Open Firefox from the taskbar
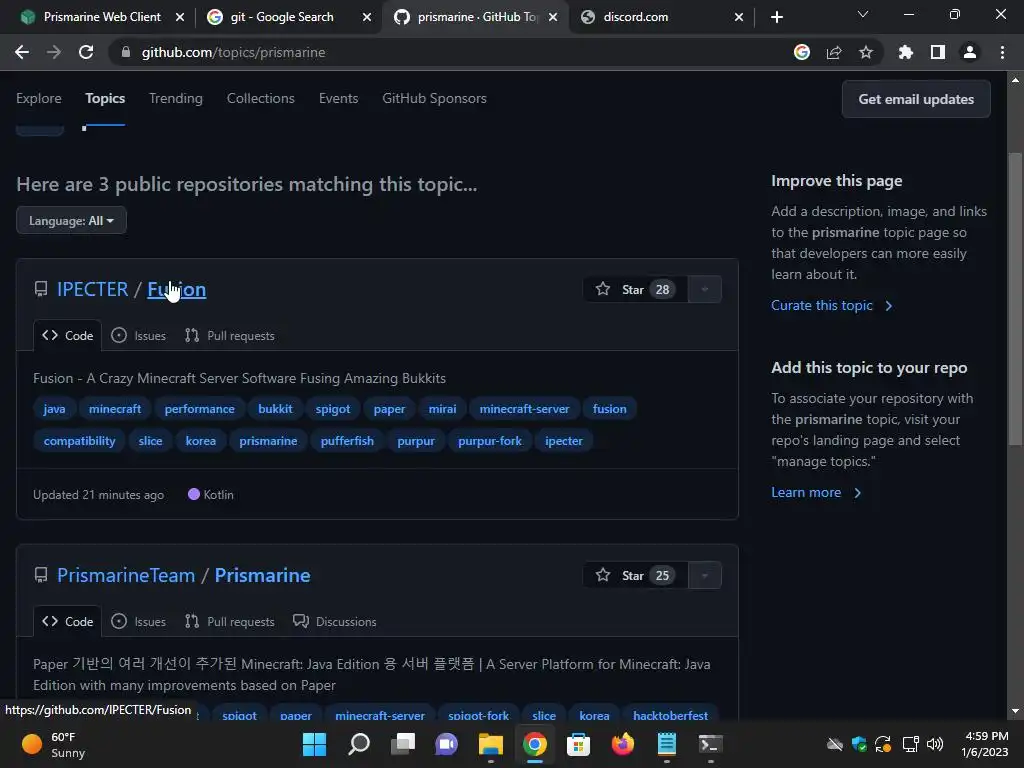Viewport: 1024px width, 768px height. pyautogui.click(x=622, y=744)
